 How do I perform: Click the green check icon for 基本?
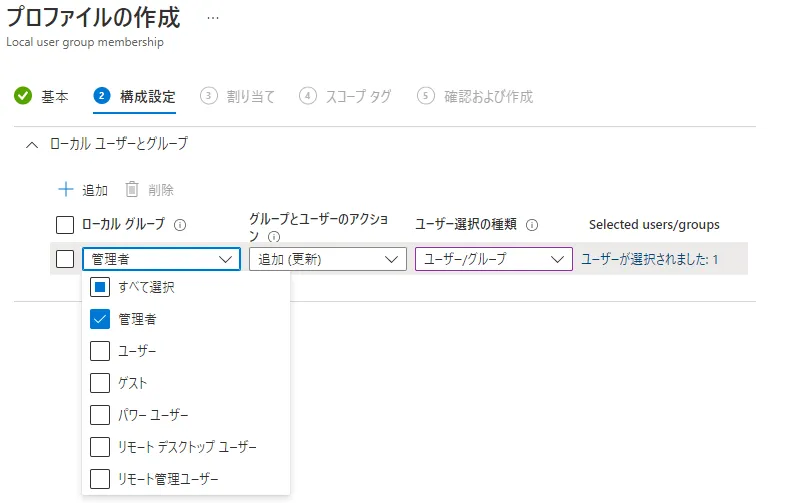23,95
